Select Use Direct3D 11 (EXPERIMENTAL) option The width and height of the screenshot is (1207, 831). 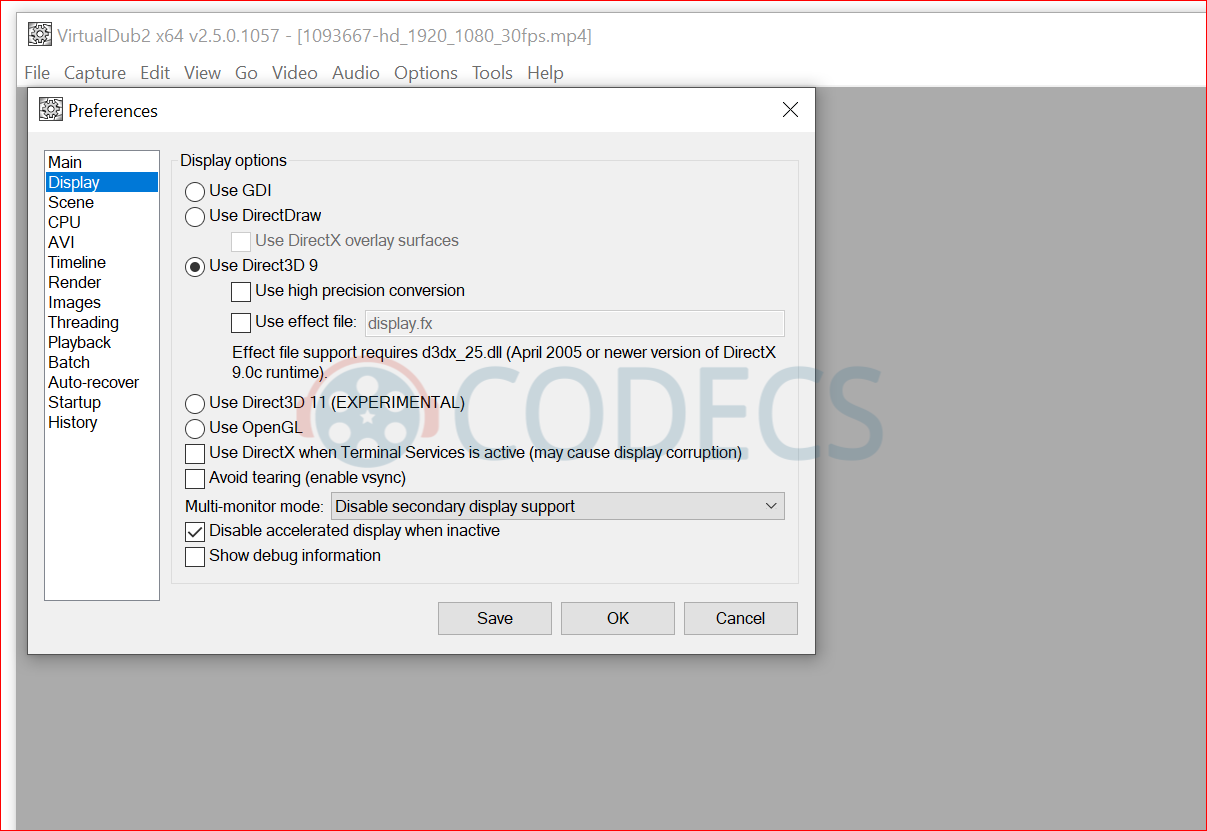195,403
